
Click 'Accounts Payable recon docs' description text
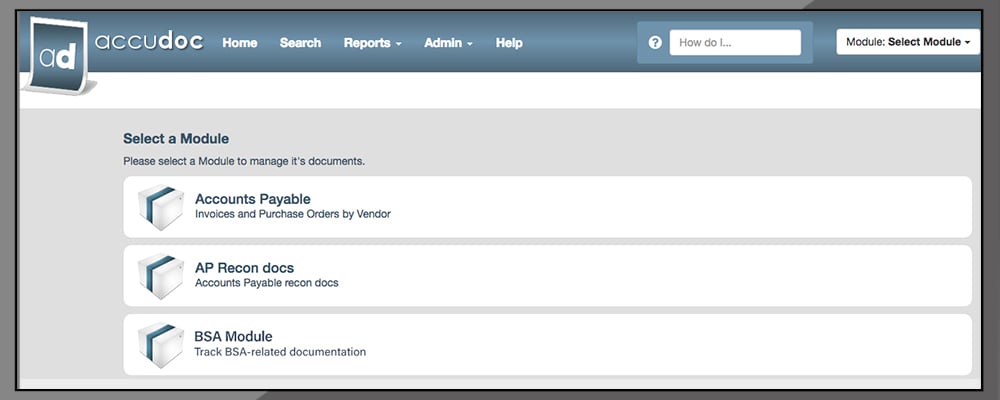[266, 283]
